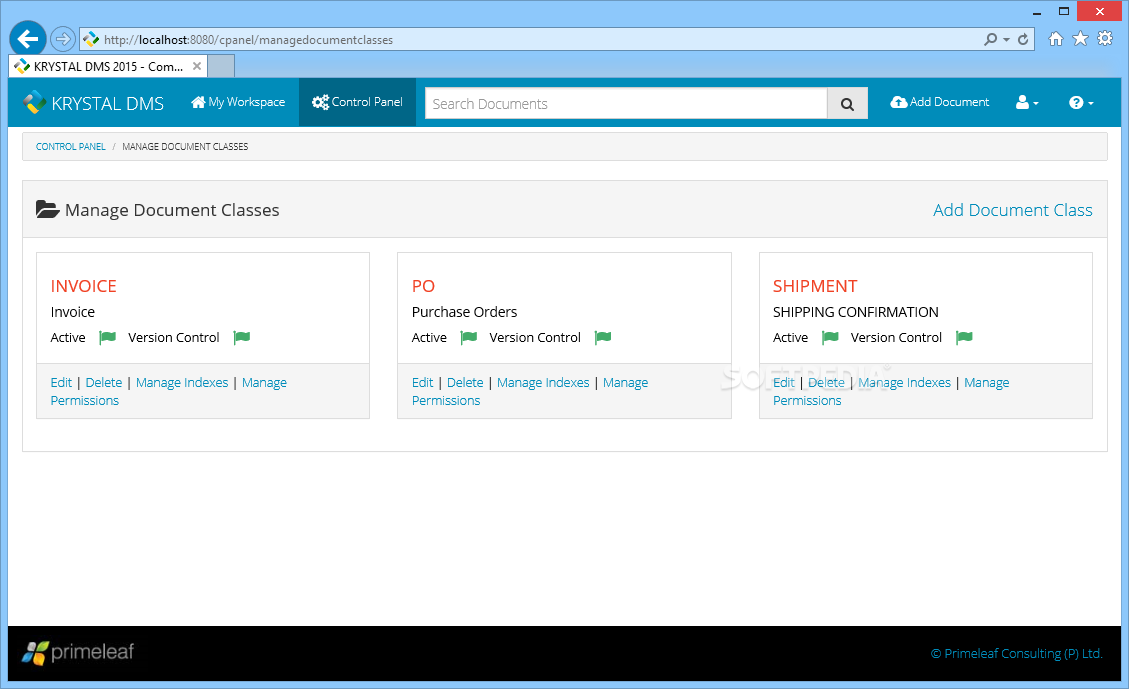This screenshot has width=1129, height=689.
Task: Click the 'Purchase Orders' description text
Action: (x=464, y=312)
